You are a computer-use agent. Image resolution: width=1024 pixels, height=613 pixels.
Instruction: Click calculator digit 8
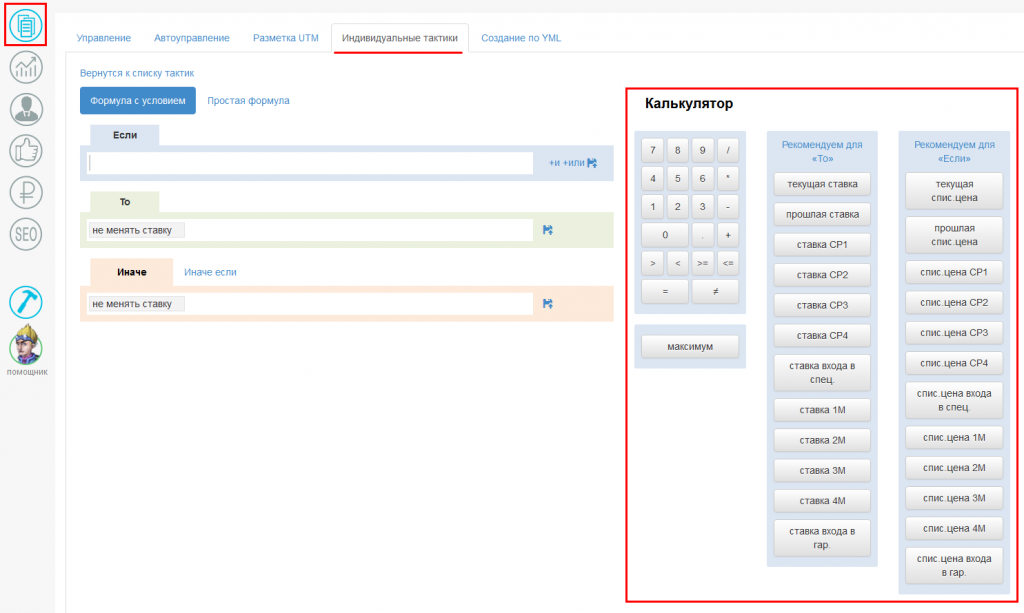click(x=677, y=150)
